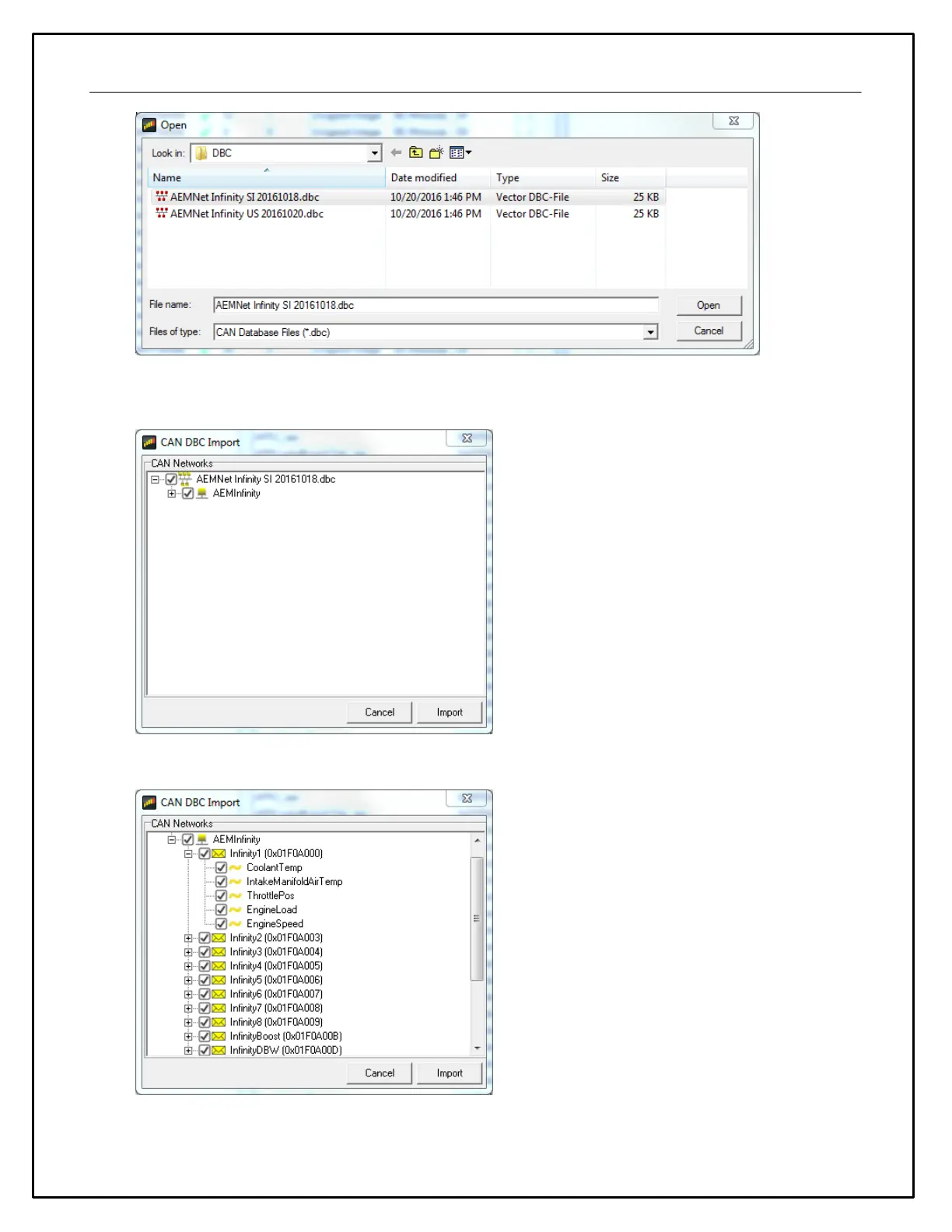Image resolution: width=952 pixels, height=1232 pixels.
Task: Click the envelope icon of Infinity2 (0x01F0A003)
Action: click(219, 938)
